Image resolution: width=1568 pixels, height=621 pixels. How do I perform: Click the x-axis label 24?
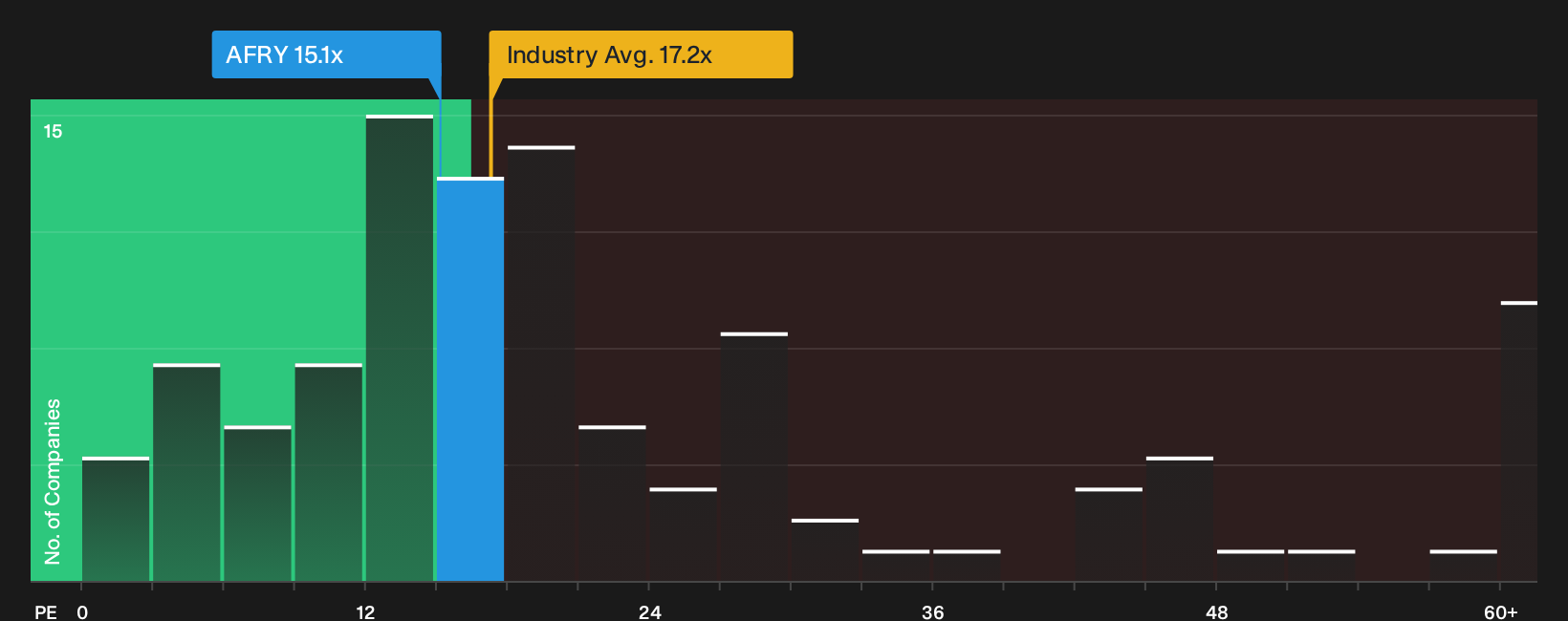650,611
